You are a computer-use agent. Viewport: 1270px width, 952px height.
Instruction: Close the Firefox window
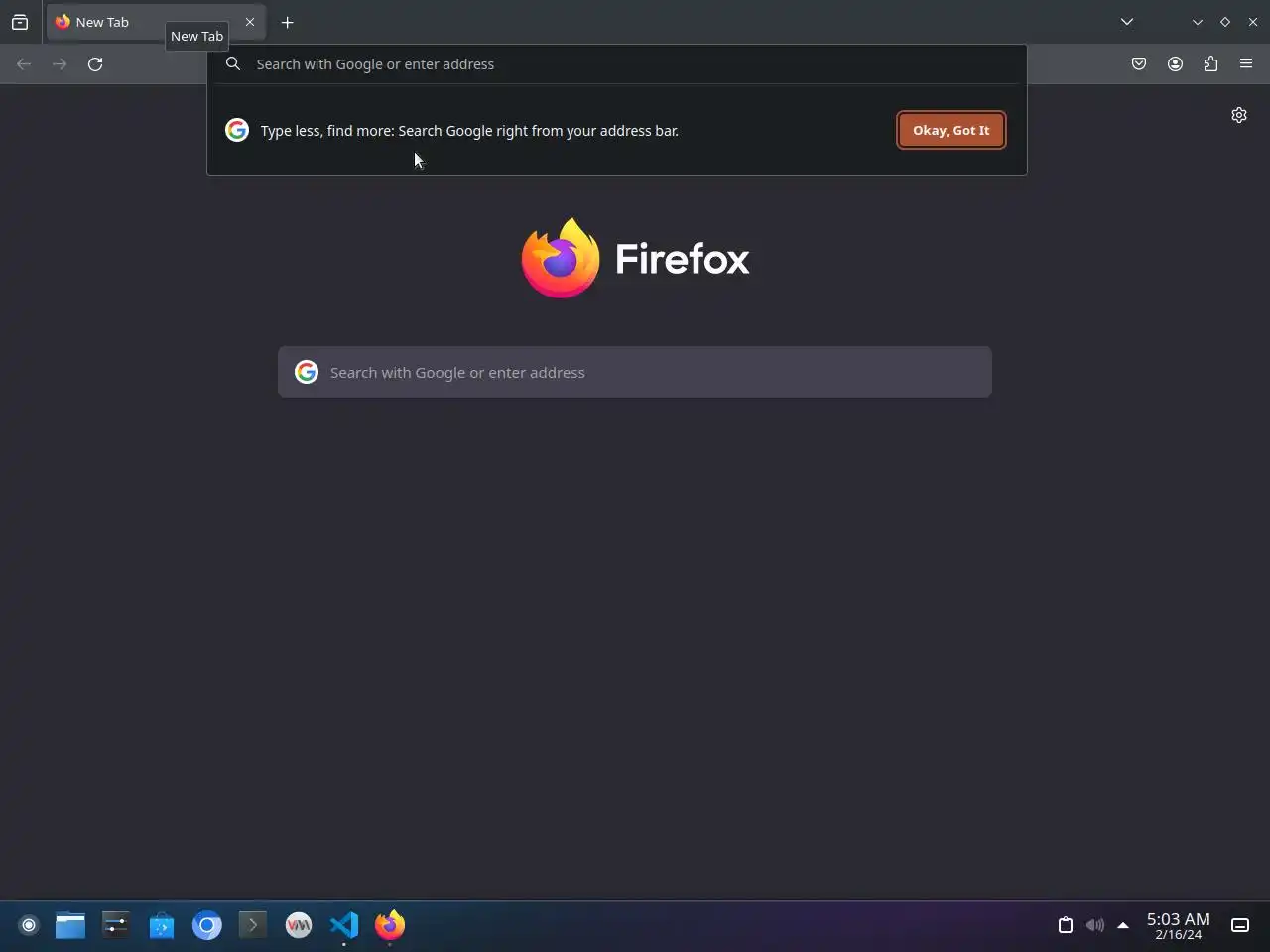pyautogui.click(x=1253, y=22)
